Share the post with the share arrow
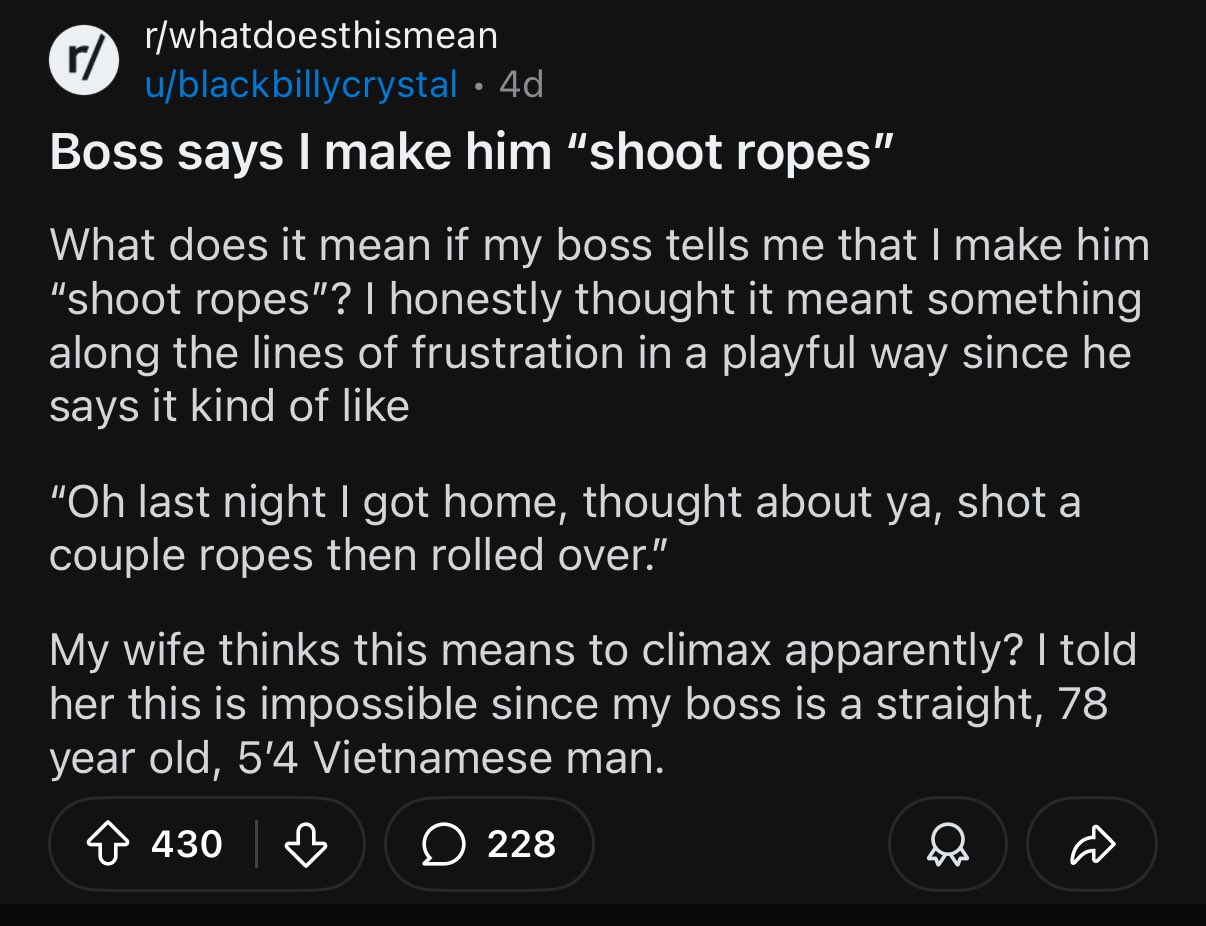Viewport: 1206px width, 926px height. tap(1091, 844)
